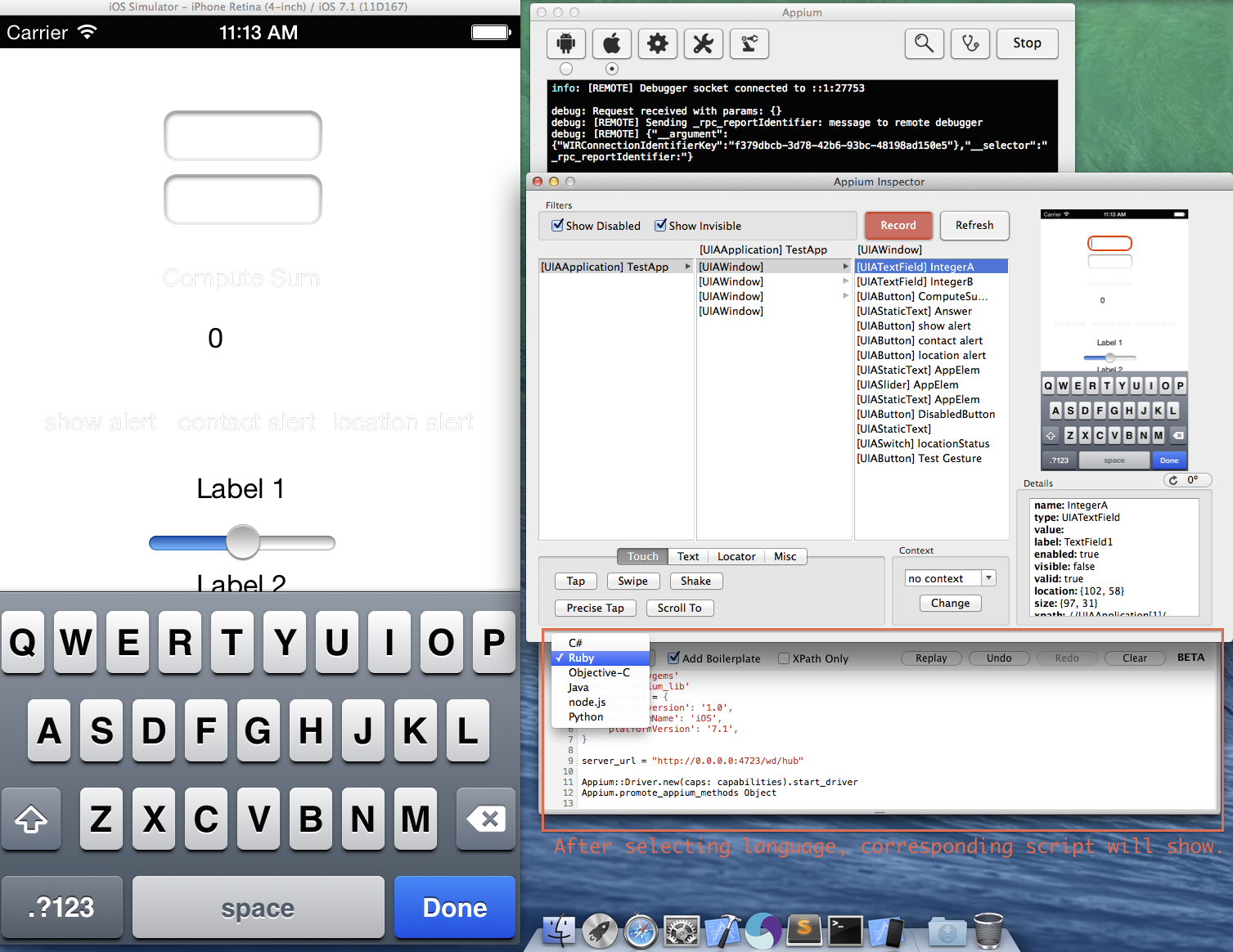
Task: Toggle Show Invisible checkbox
Action: (x=660, y=225)
